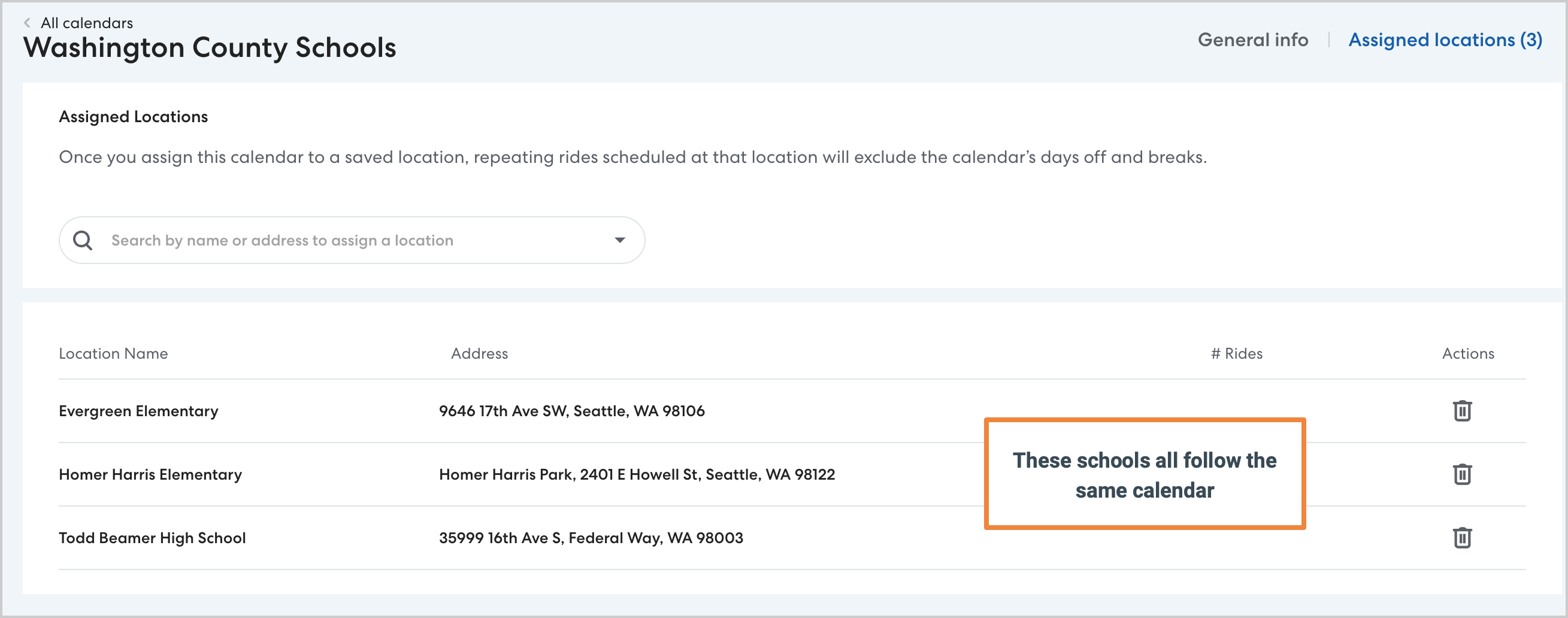Click trash icon for Homer Harris Elementary
The width and height of the screenshot is (1568, 618).
tap(1461, 474)
